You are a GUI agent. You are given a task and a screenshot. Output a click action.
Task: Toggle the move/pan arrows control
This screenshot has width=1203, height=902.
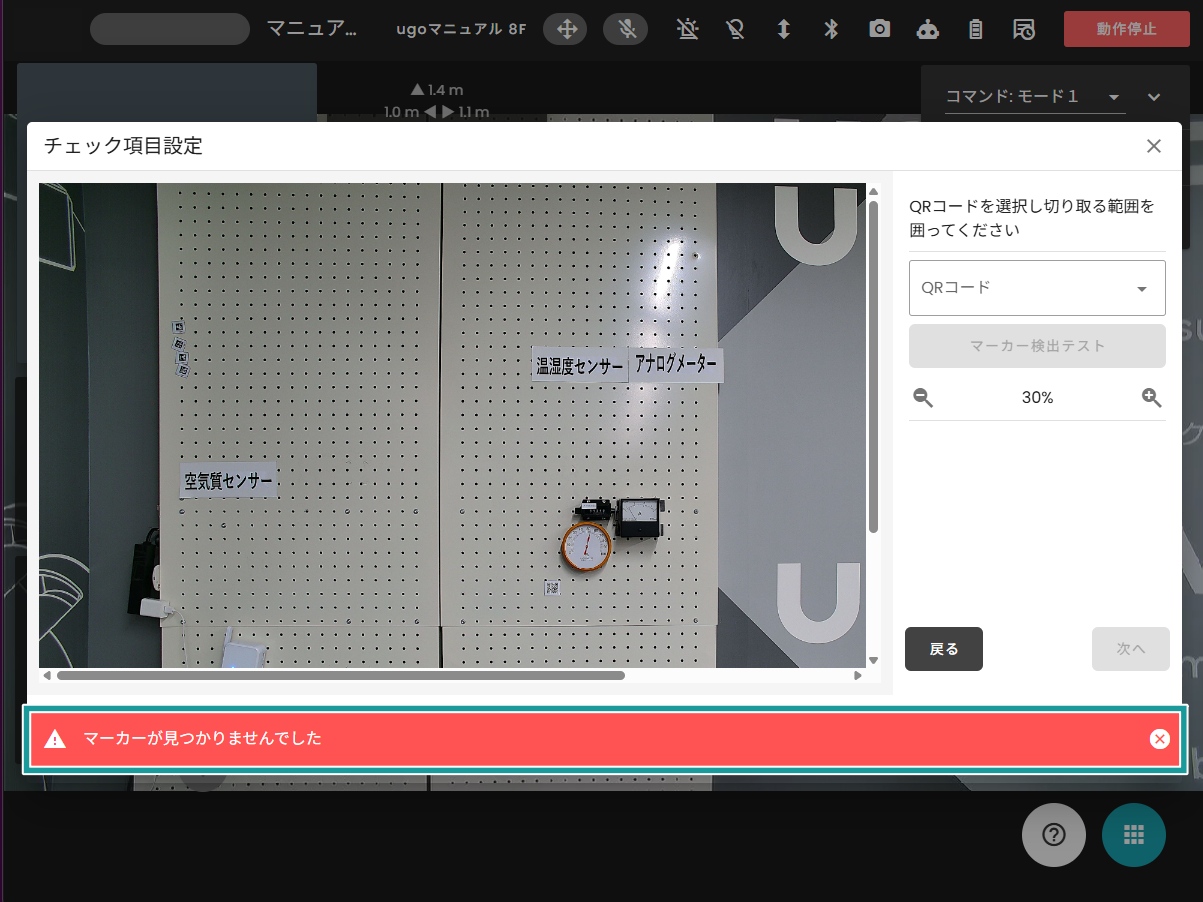coord(566,29)
